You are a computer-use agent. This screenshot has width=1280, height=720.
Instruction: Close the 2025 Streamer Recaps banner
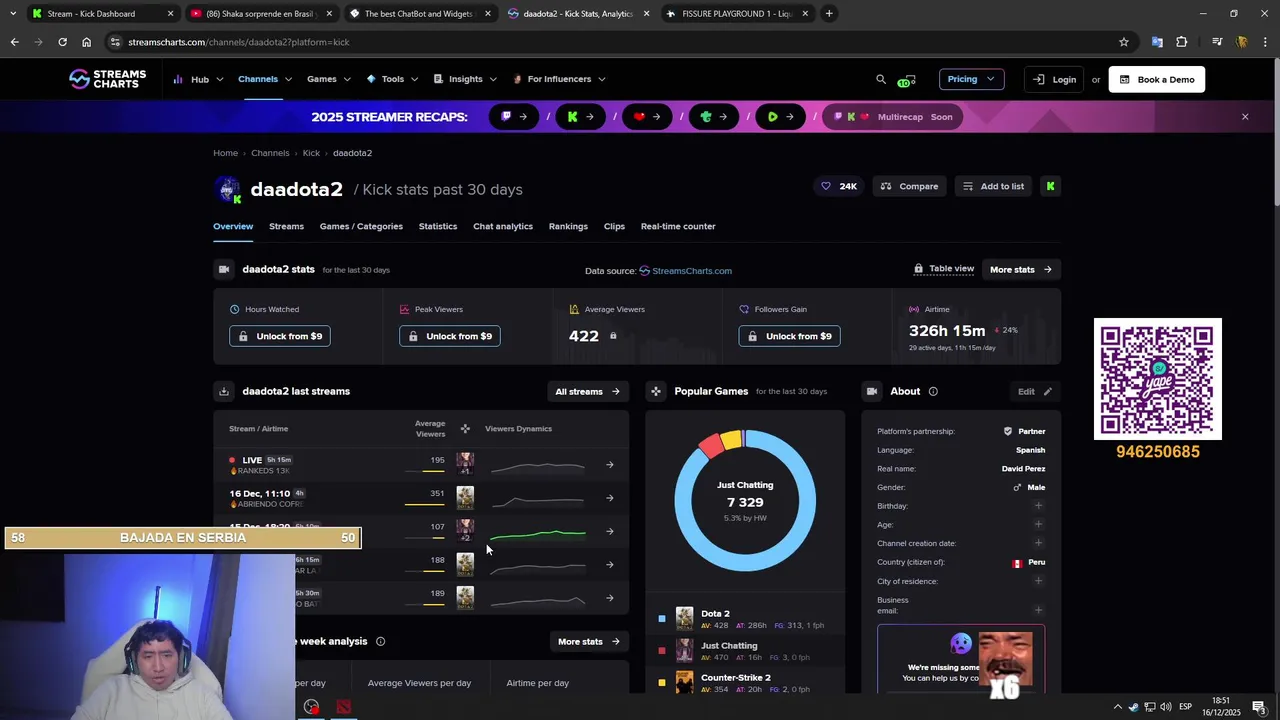[1245, 117]
